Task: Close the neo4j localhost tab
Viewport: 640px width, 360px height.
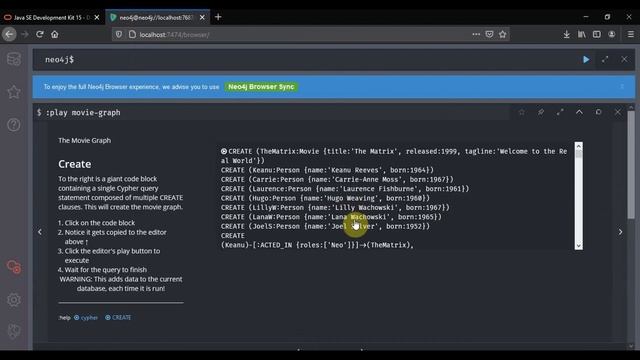Action: (x=202, y=18)
